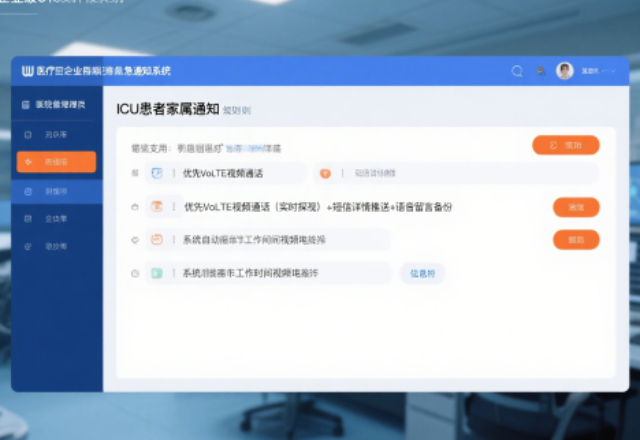Expand the 优先VoLTE视频通话 rule selector
Image resolution: width=640 pixels, height=440 pixels.
[225, 173]
